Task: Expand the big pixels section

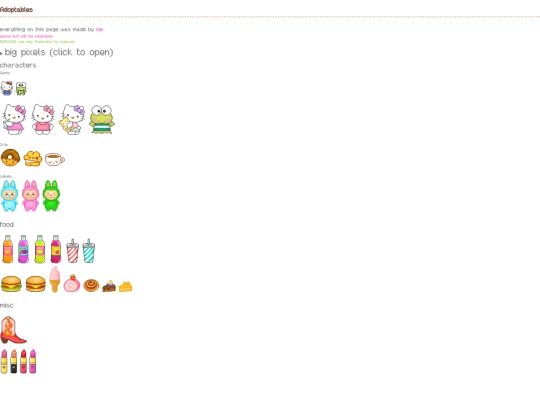Action: pos(57,52)
